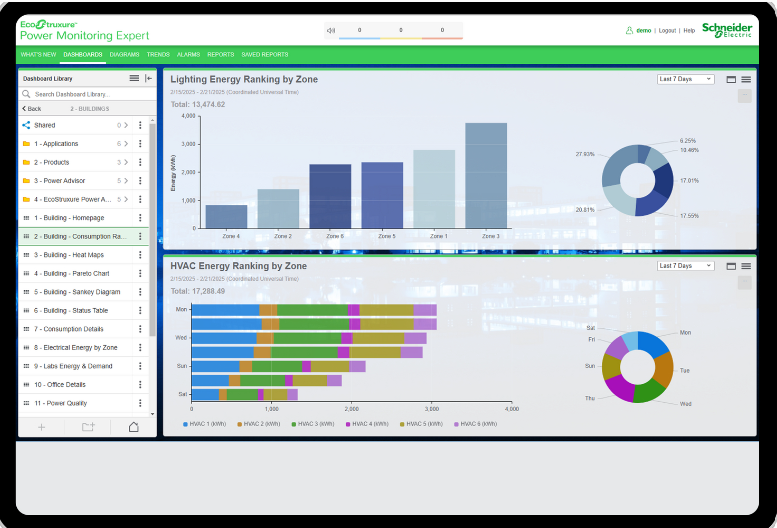Click in the Search Dashboard Library field
The height and width of the screenshot is (528, 777).
pos(87,94)
